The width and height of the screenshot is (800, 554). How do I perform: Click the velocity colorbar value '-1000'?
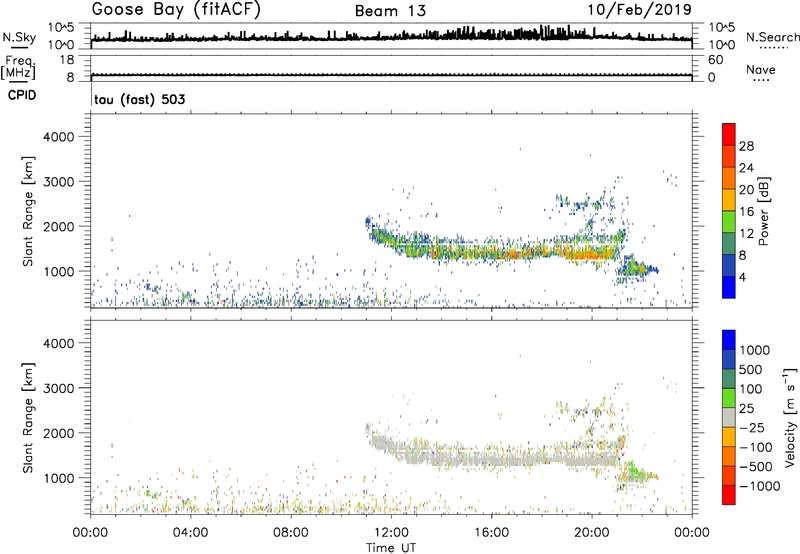[x=760, y=486]
